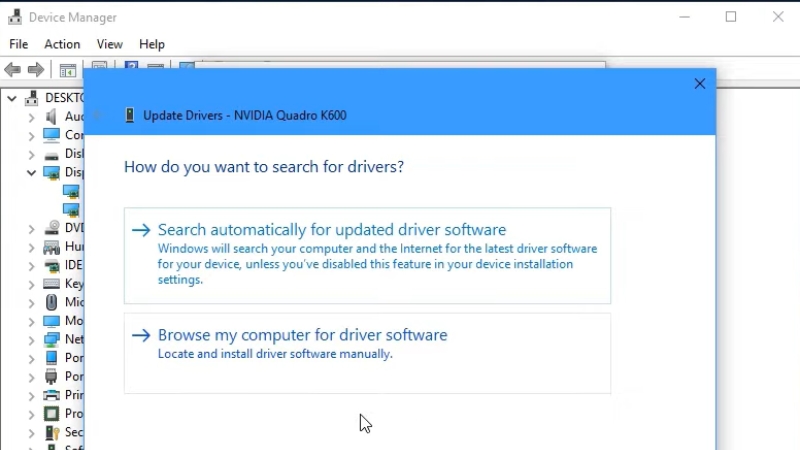Close the Update Drivers dialog
Viewport: 800px width, 450px height.
click(x=699, y=84)
